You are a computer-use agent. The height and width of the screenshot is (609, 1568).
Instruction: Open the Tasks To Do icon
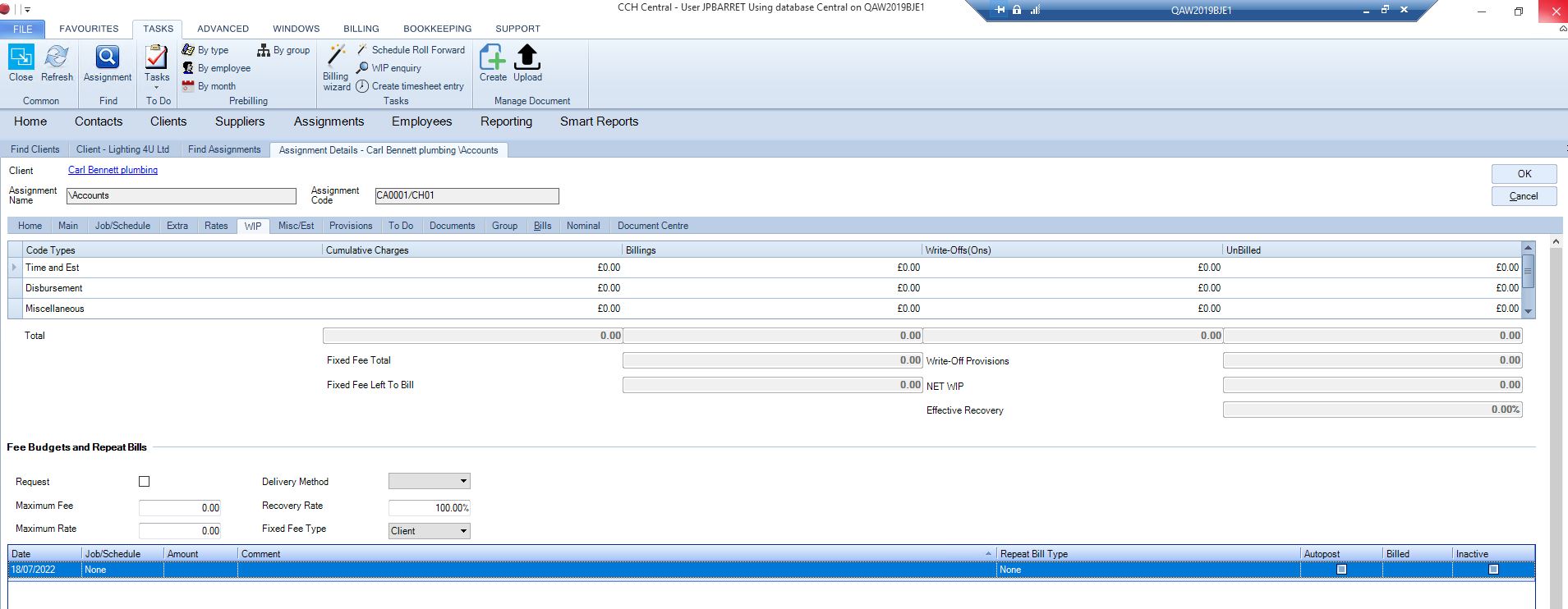click(x=156, y=57)
